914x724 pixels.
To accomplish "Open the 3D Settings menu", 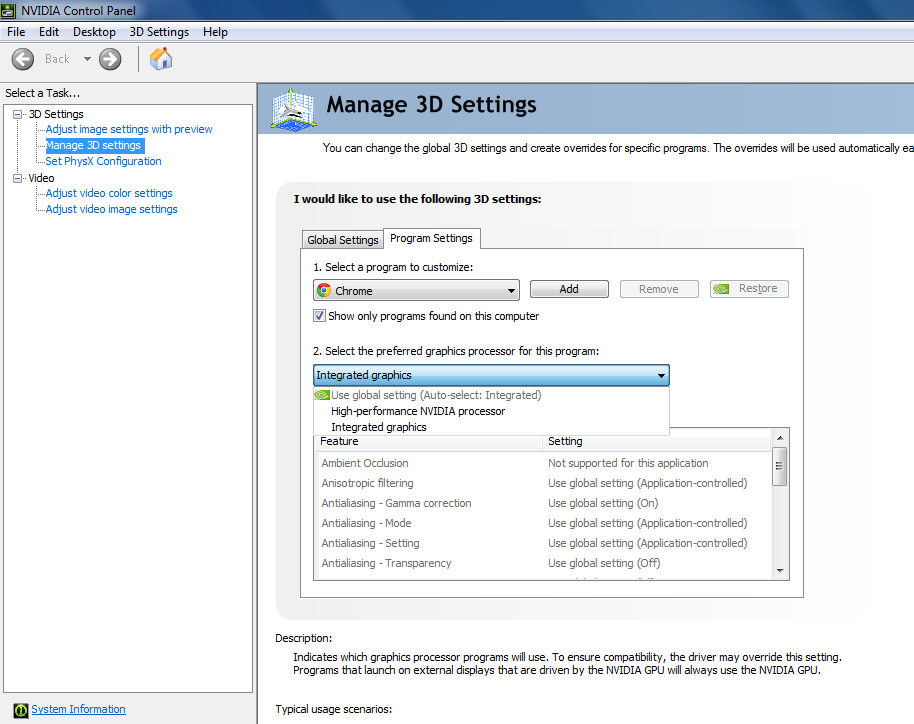I will click(159, 32).
